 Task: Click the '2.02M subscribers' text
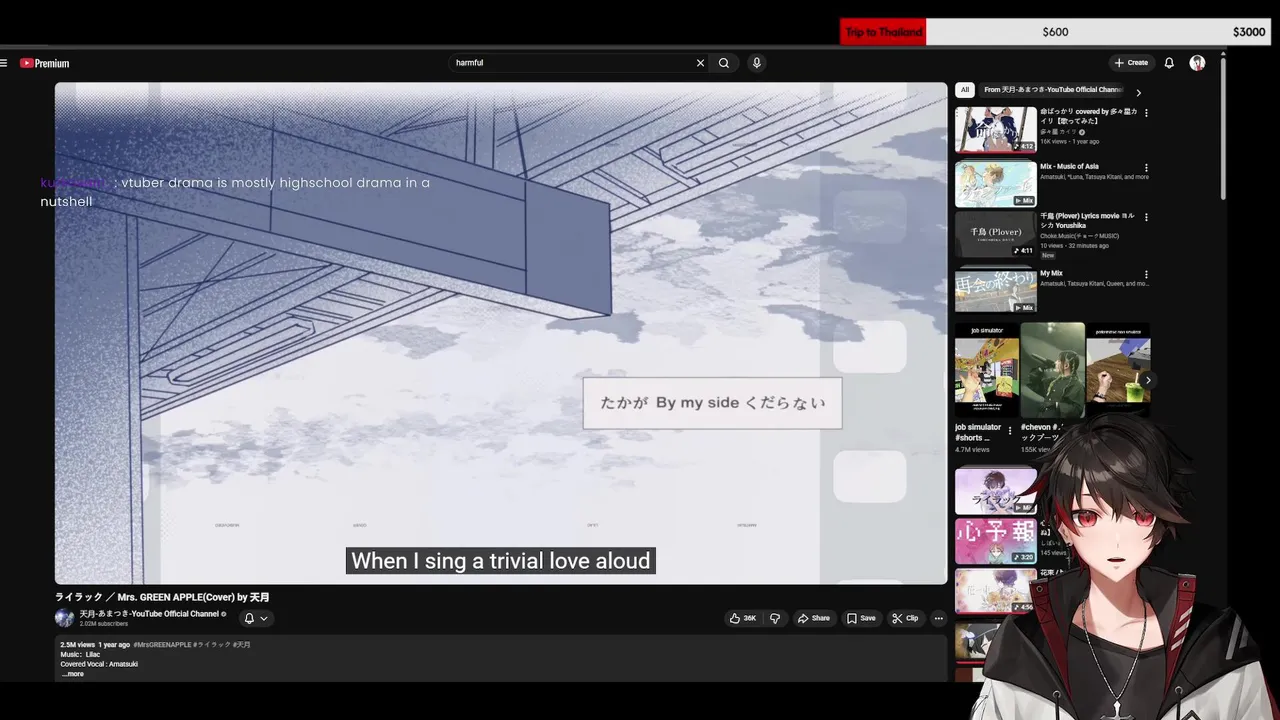point(104,624)
